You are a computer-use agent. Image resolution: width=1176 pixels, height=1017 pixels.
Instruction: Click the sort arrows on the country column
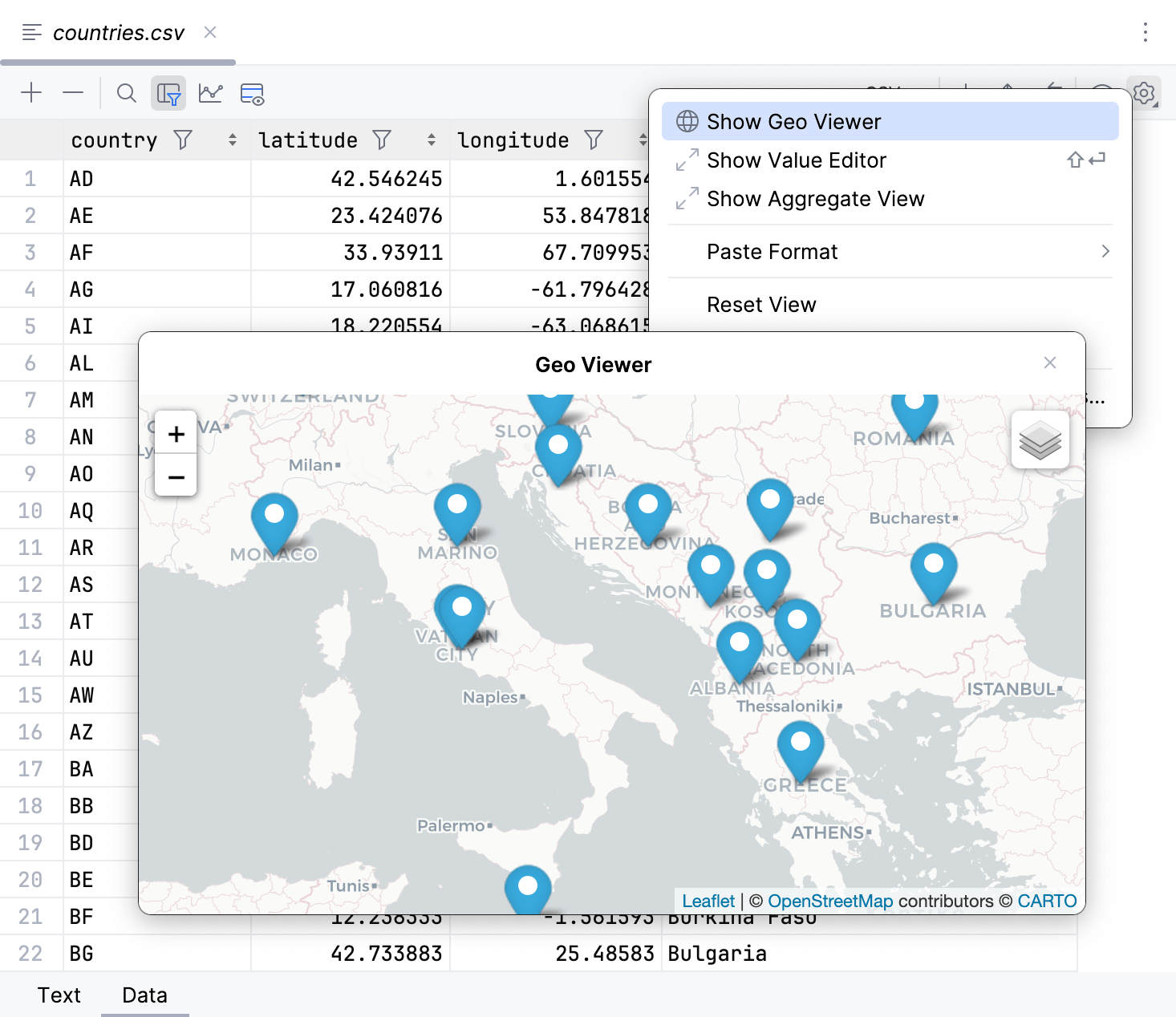(231, 140)
